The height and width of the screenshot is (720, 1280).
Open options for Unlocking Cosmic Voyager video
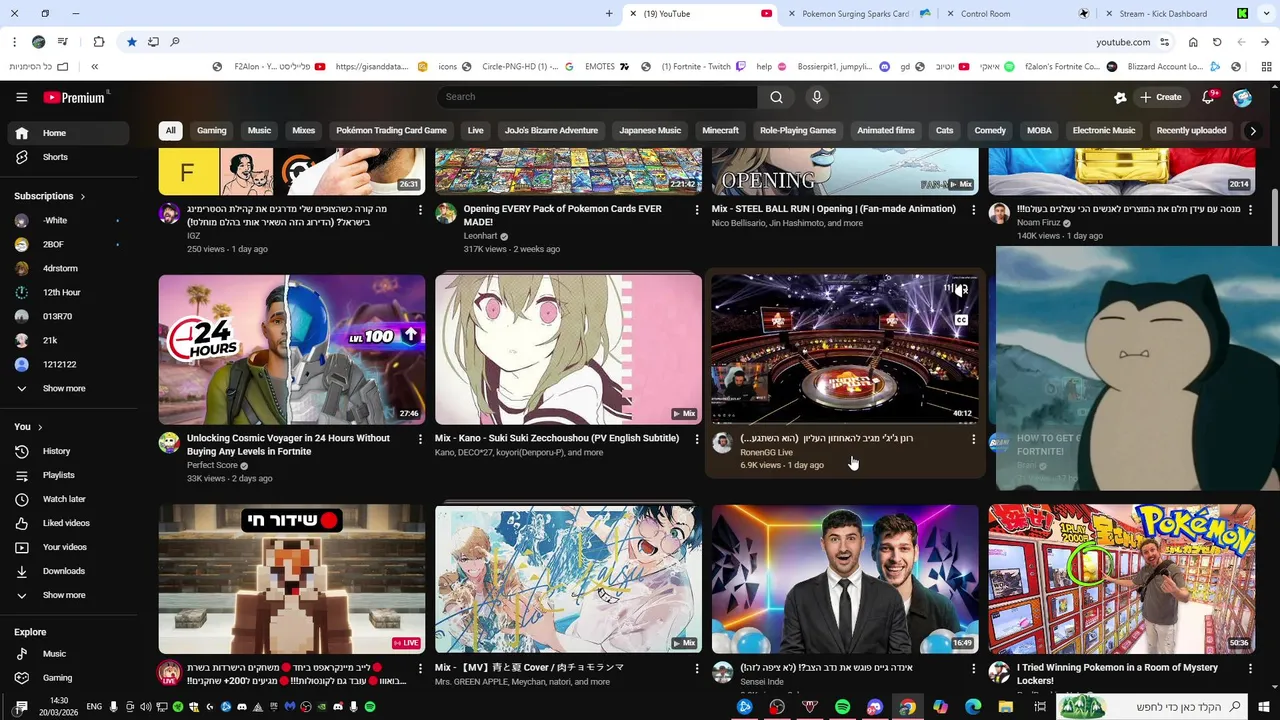(x=420, y=439)
